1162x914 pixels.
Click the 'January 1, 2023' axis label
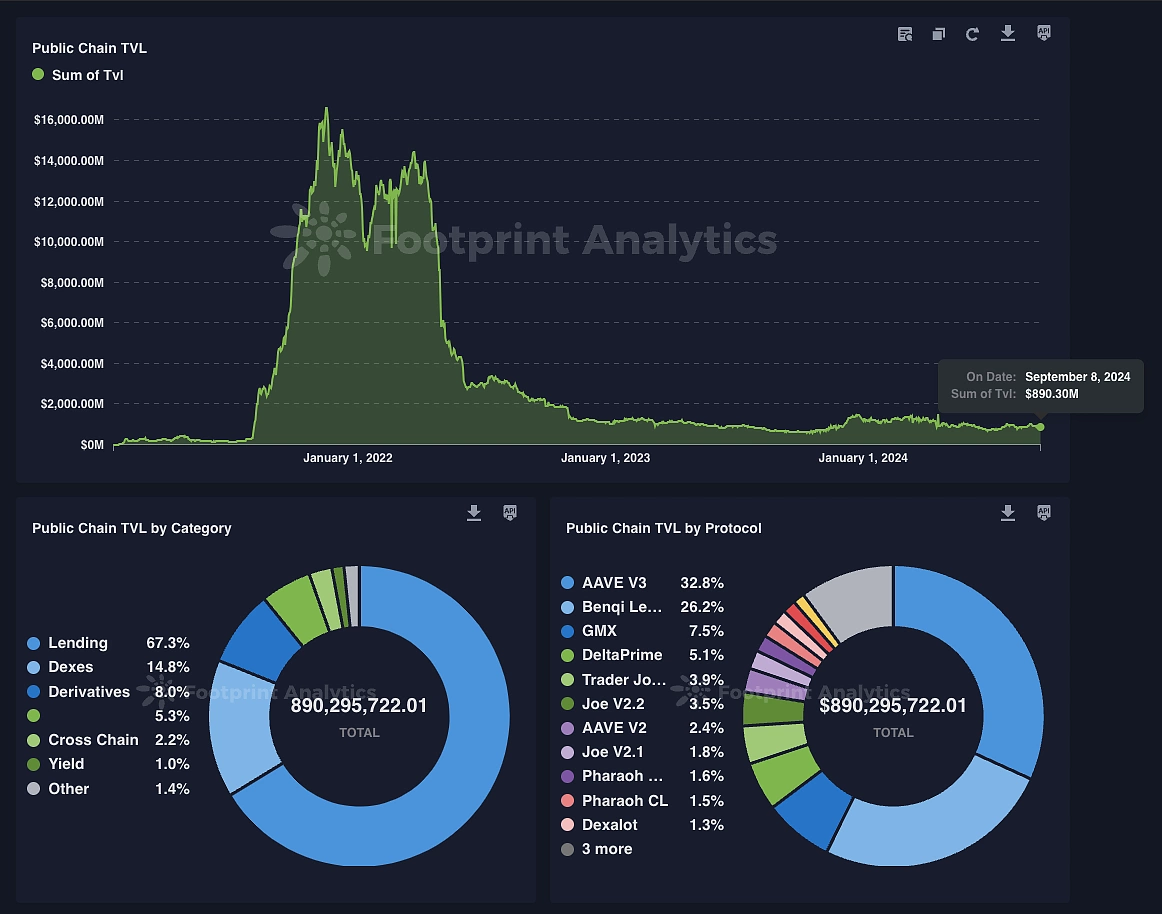pos(605,458)
